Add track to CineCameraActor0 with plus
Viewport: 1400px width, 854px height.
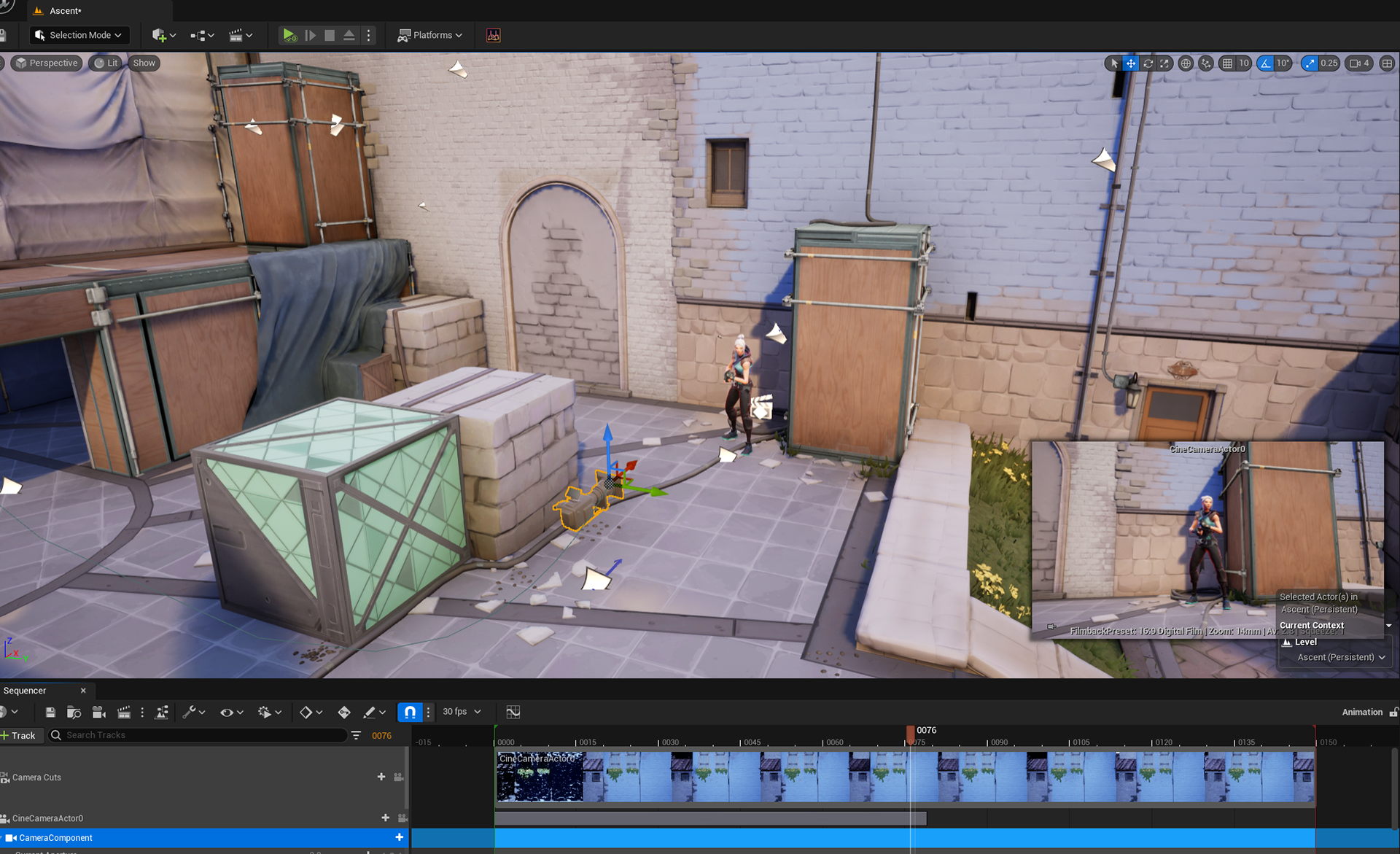[386, 818]
